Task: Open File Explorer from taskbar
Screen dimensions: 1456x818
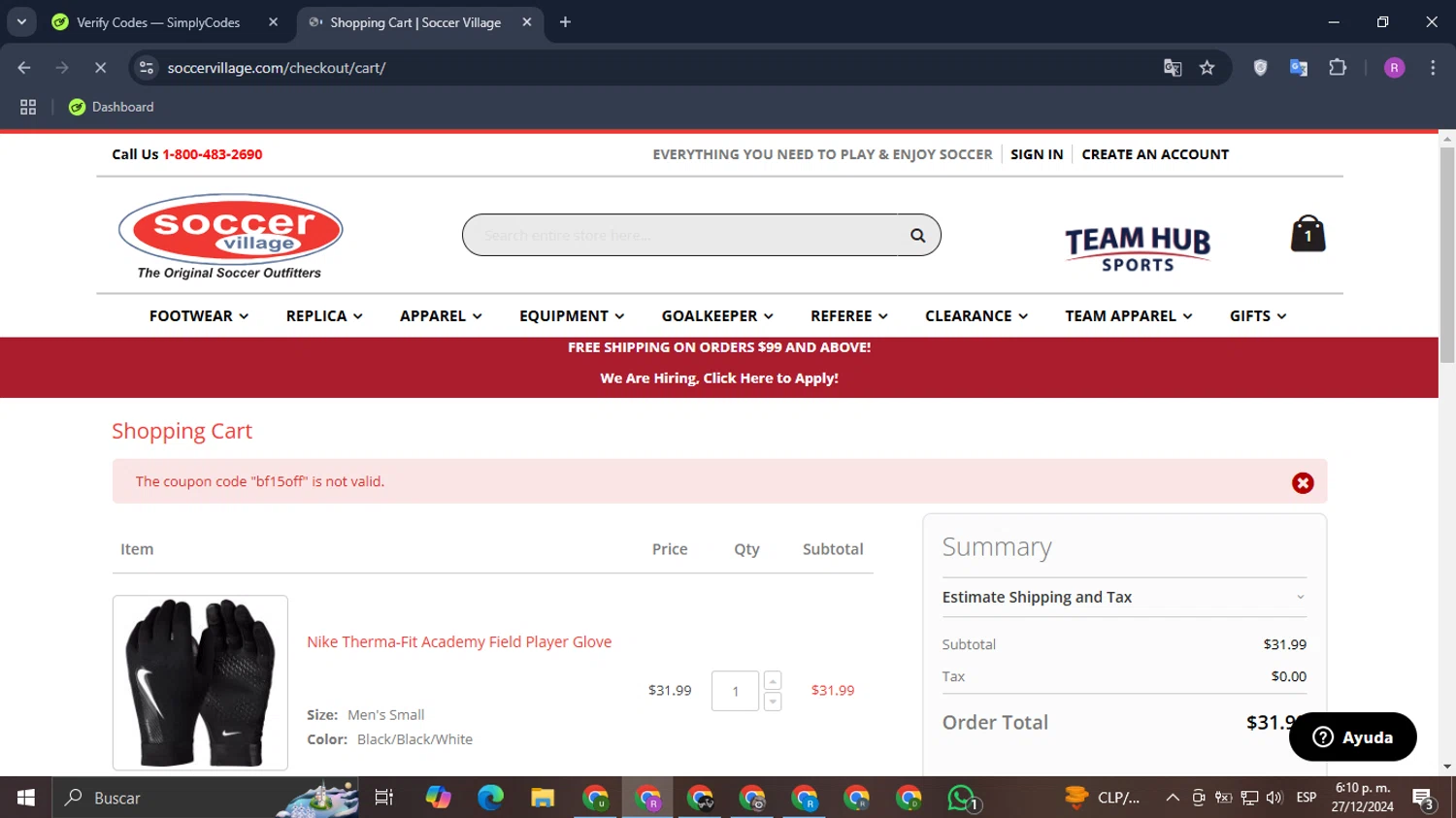Action: (543, 798)
